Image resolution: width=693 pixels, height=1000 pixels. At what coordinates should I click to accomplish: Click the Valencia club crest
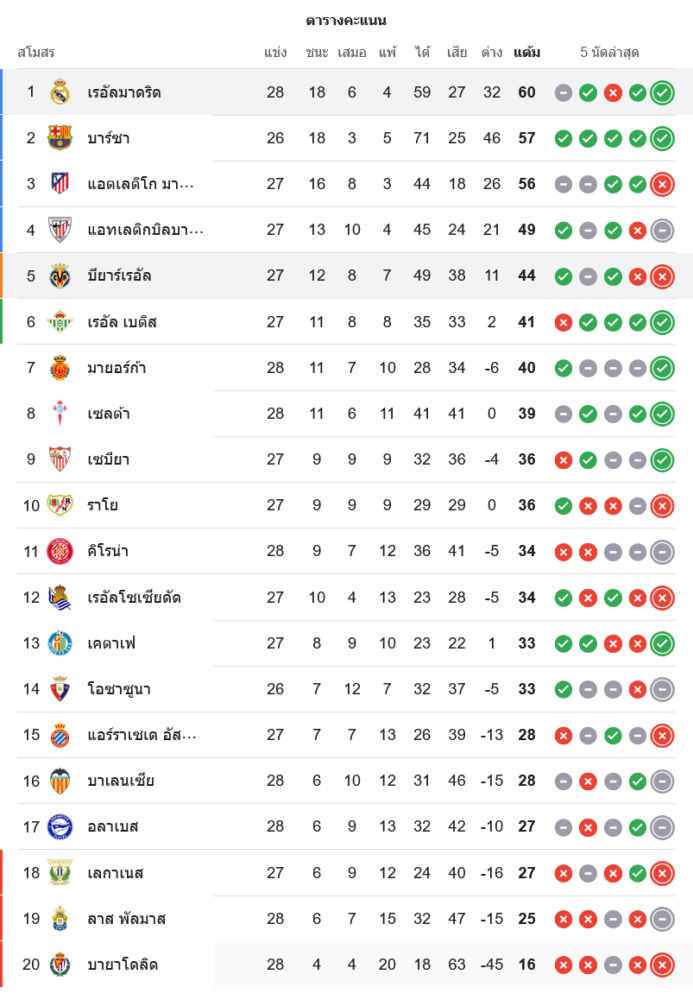pos(60,781)
